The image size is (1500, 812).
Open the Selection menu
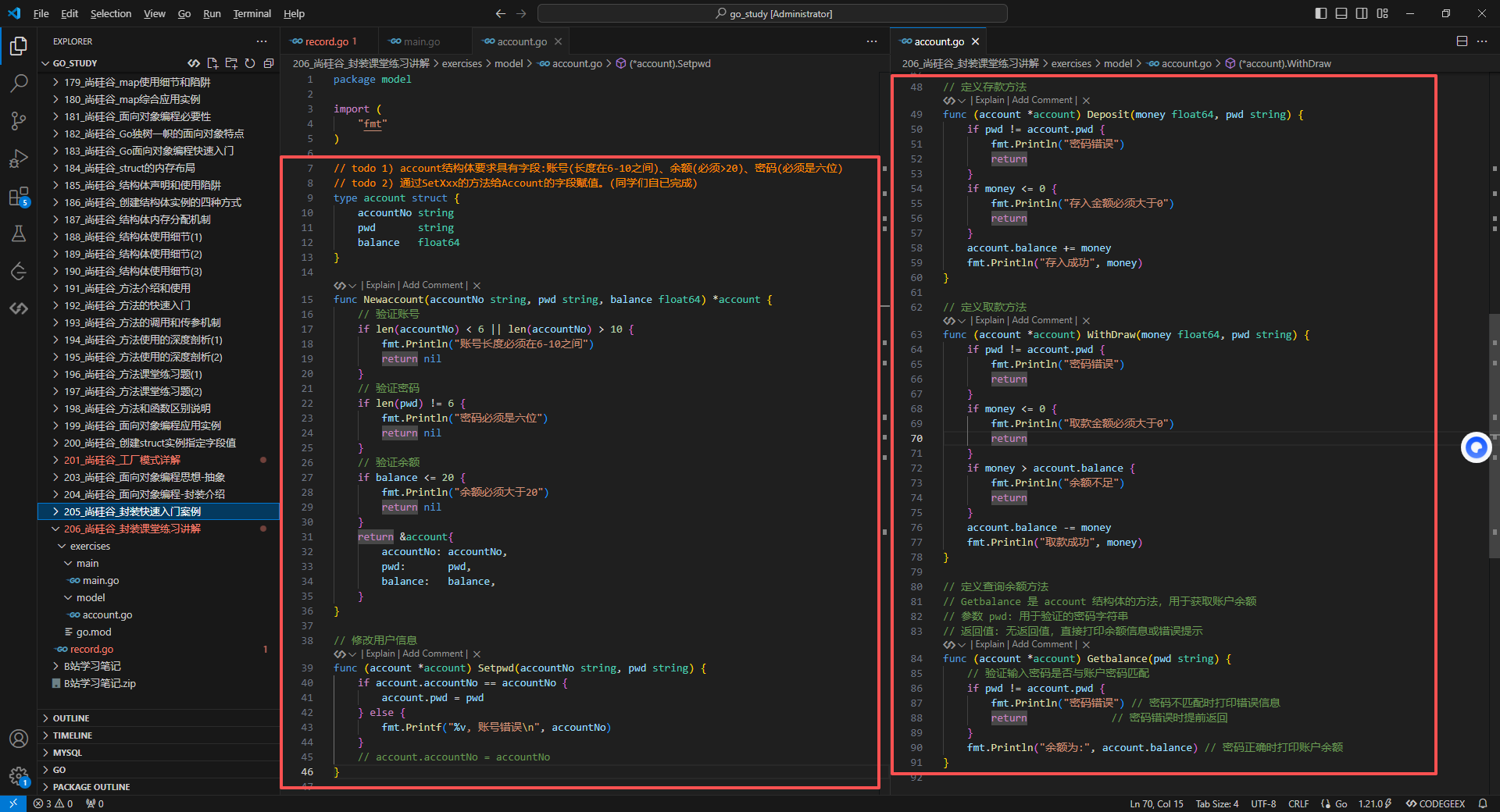111,13
